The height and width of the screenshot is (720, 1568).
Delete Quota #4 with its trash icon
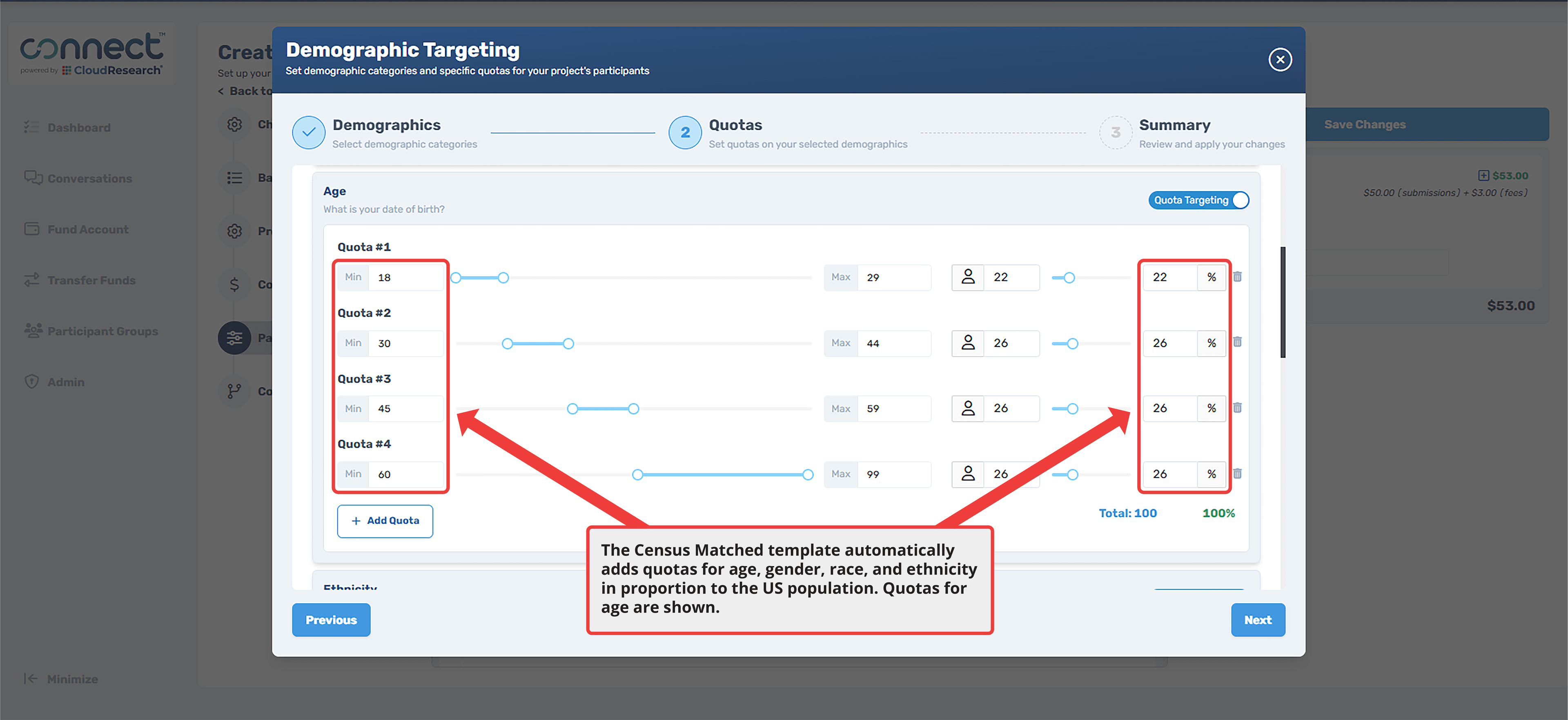(1238, 473)
